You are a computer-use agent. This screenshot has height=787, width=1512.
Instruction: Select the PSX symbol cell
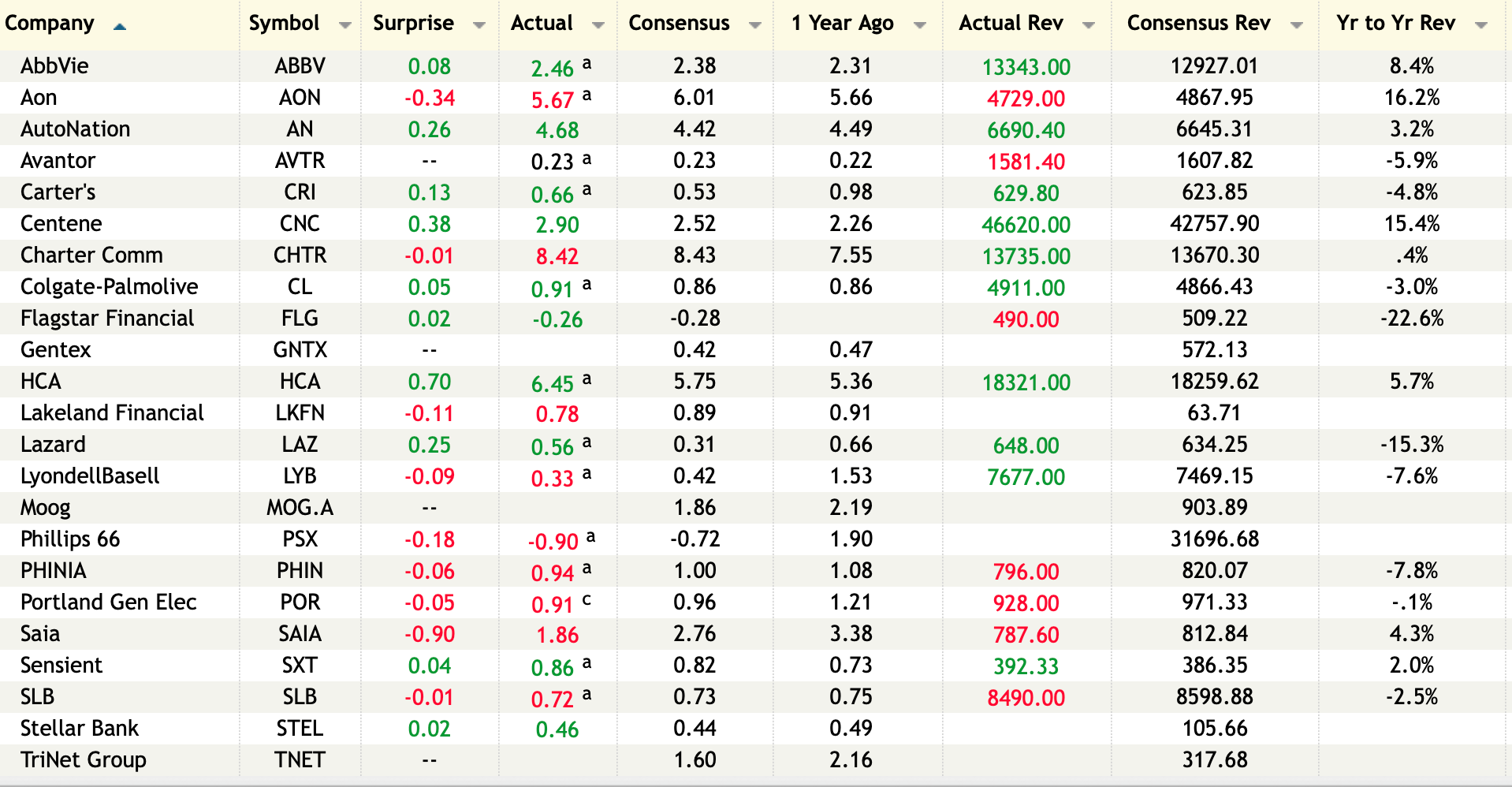pyautogui.click(x=300, y=539)
